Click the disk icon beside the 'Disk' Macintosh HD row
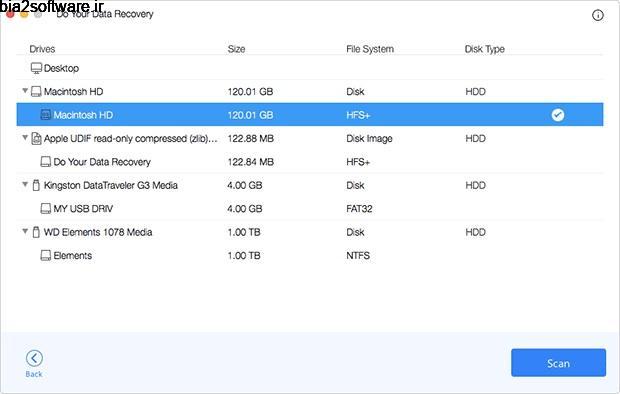620x394 pixels. pos(36,92)
